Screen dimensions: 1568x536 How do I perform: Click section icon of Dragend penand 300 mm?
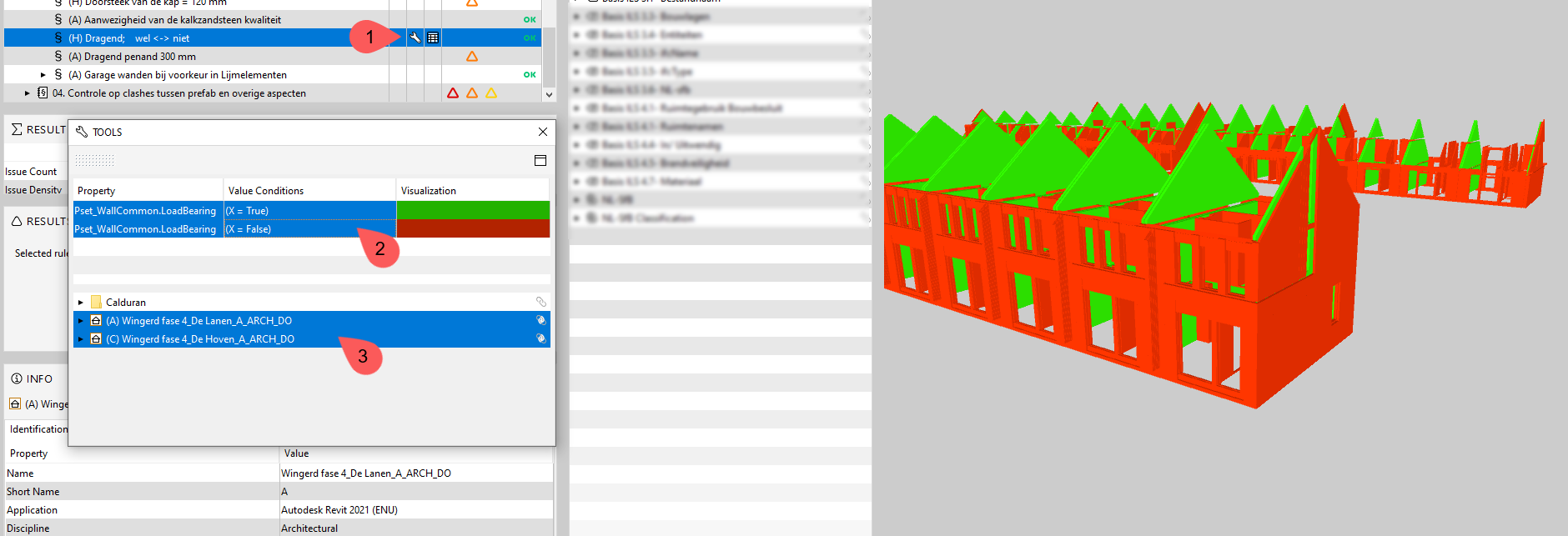click(58, 56)
